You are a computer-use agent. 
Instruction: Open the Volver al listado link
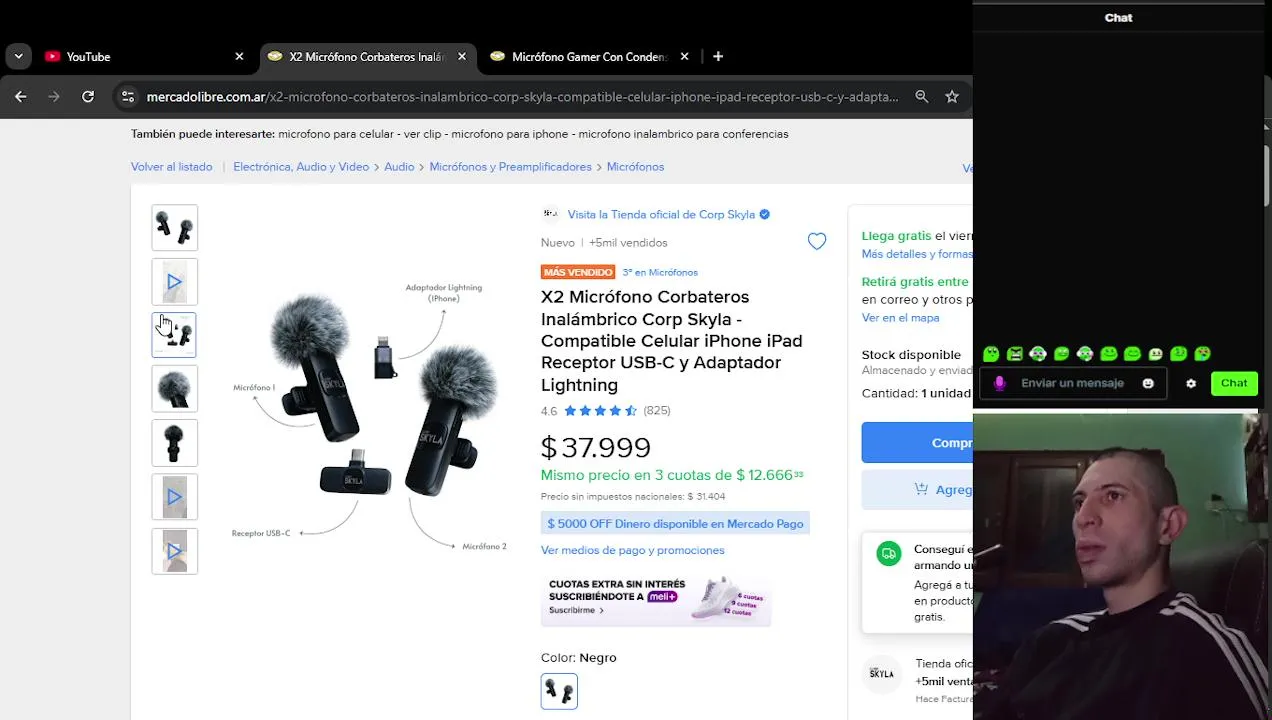pos(171,167)
